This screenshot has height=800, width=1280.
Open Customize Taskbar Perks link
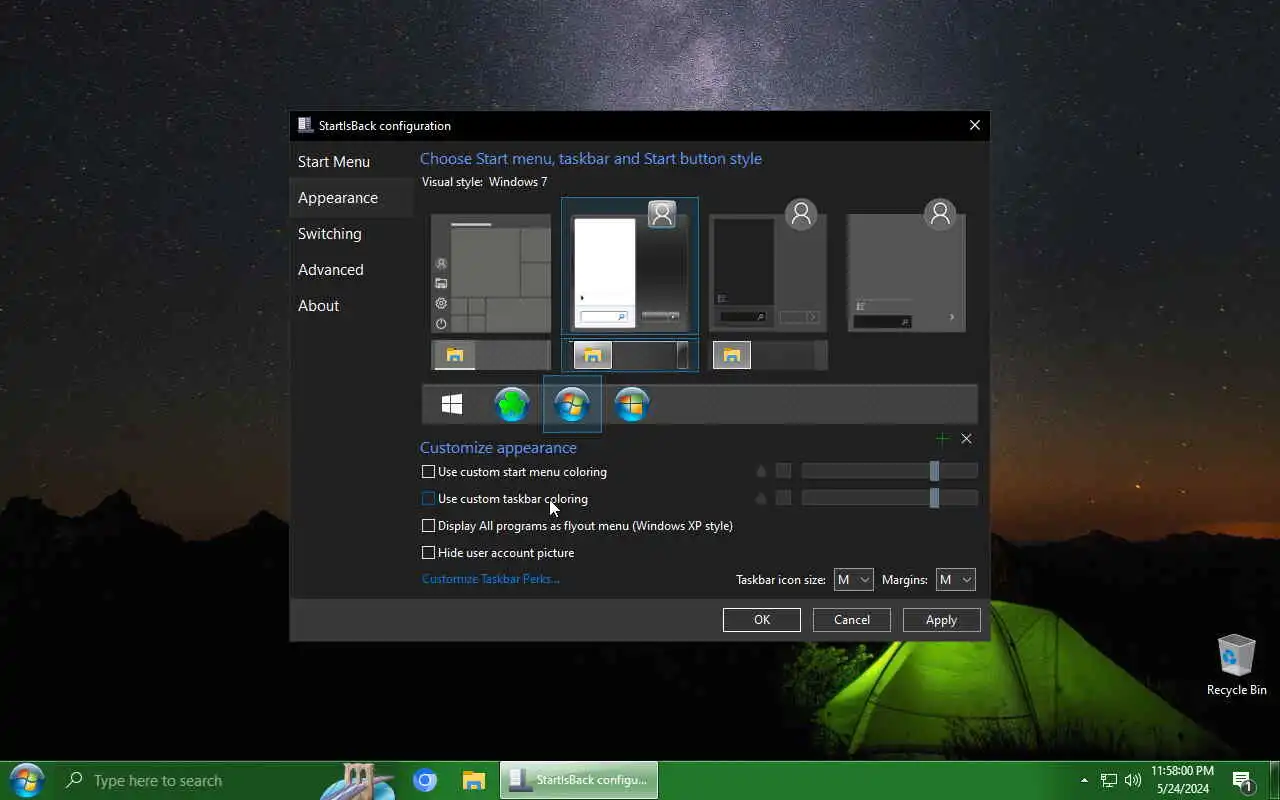[x=491, y=579]
